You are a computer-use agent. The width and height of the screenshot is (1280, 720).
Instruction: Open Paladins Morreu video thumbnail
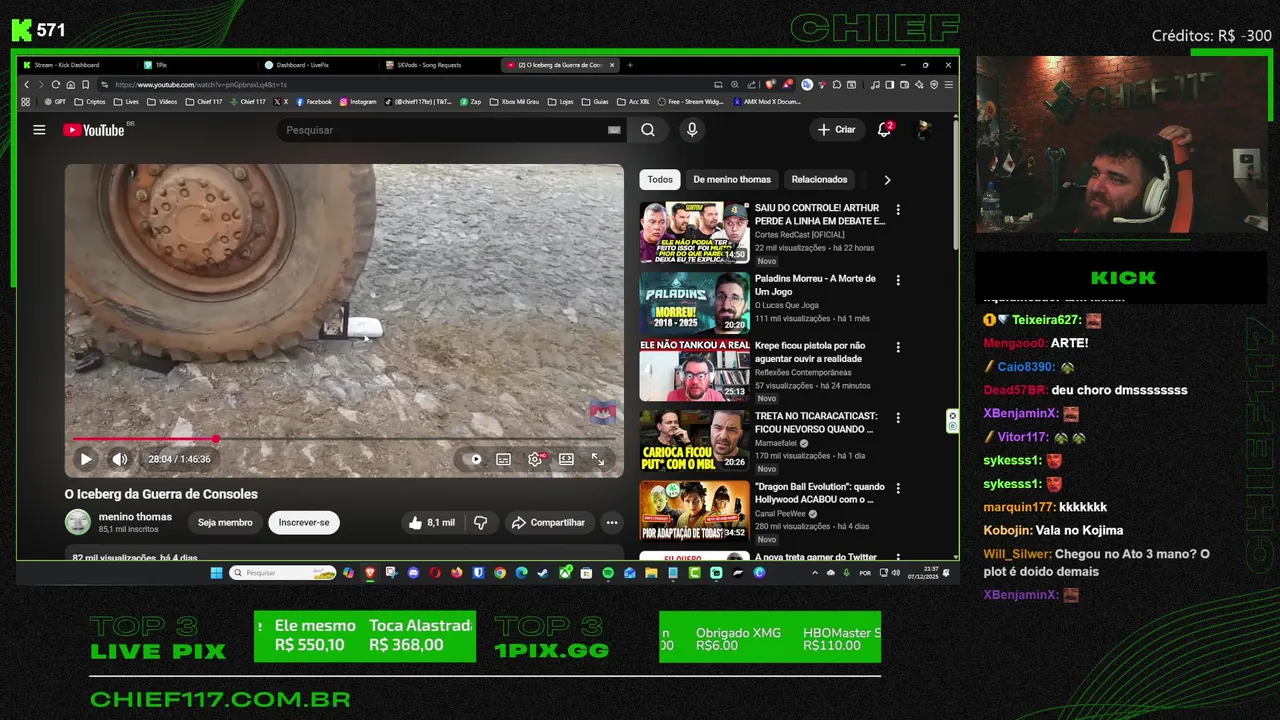click(694, 302)
